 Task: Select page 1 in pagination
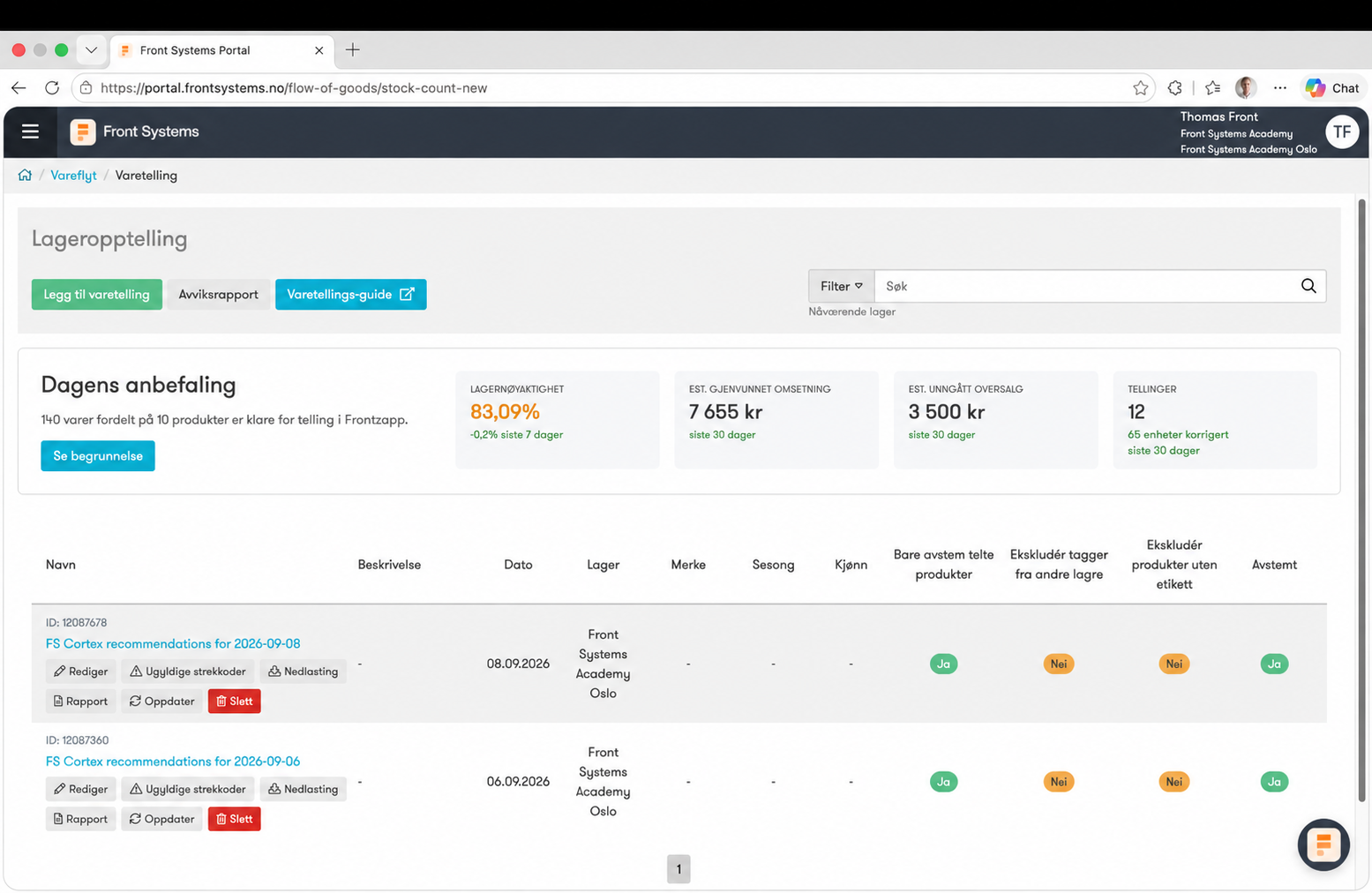pyautogui.click(x=679, y=869)
